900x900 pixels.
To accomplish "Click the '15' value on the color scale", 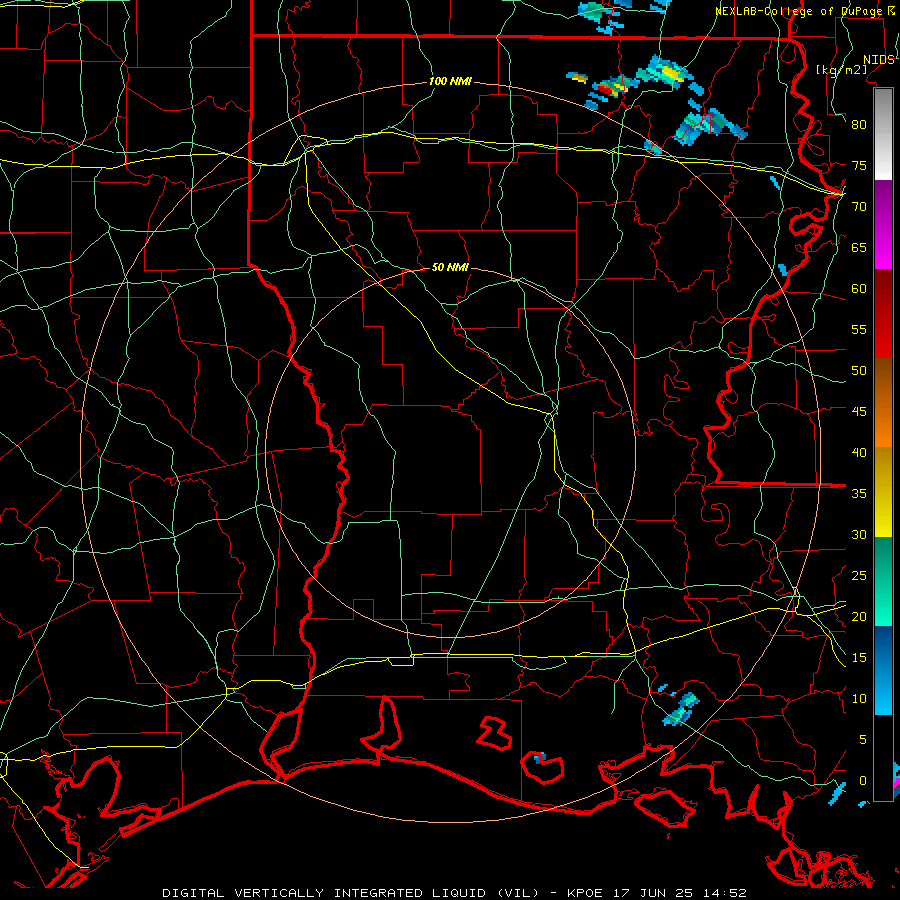I will tap(859, 658).
